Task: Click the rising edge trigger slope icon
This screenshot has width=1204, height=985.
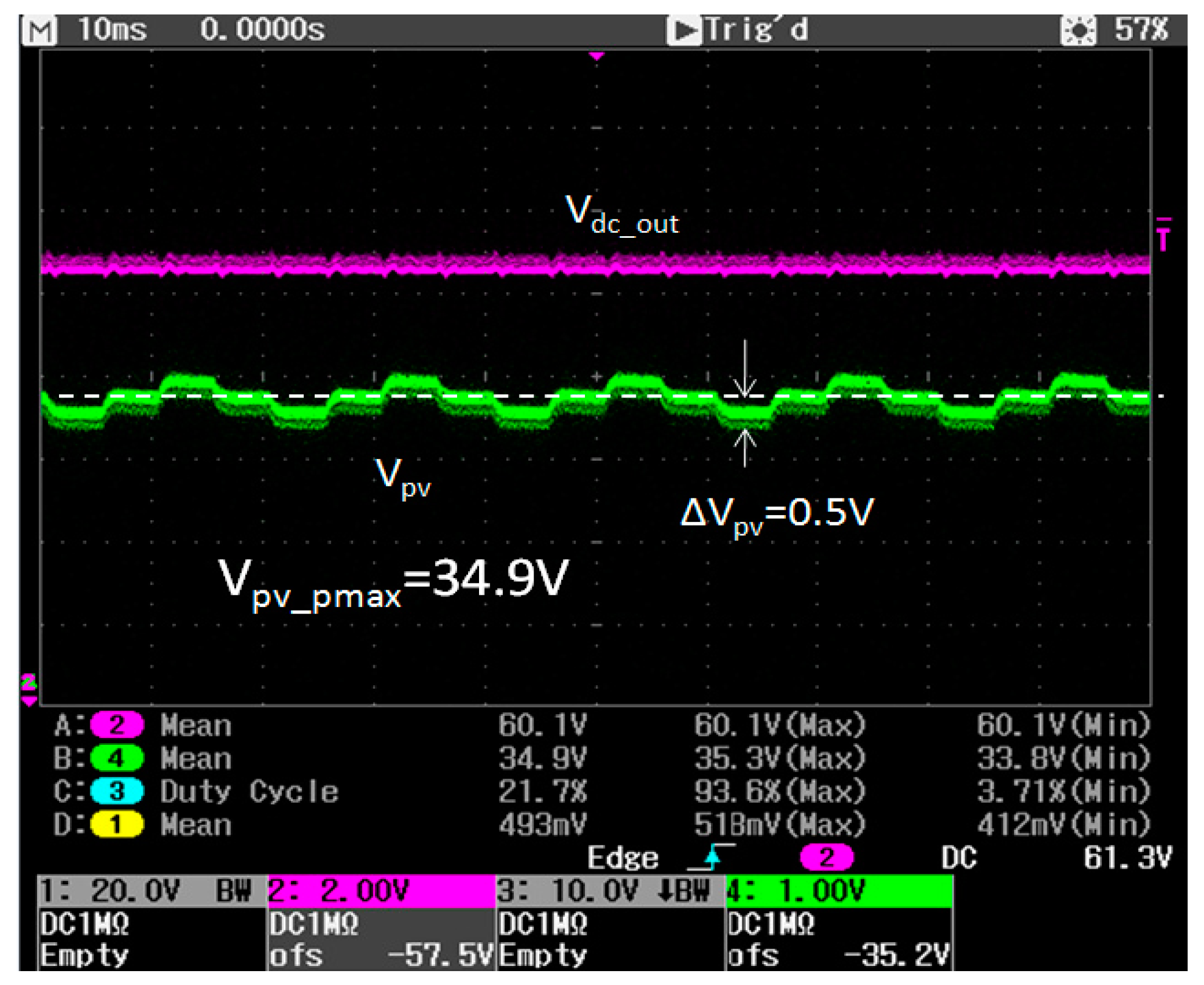Action: coord(713,857)
